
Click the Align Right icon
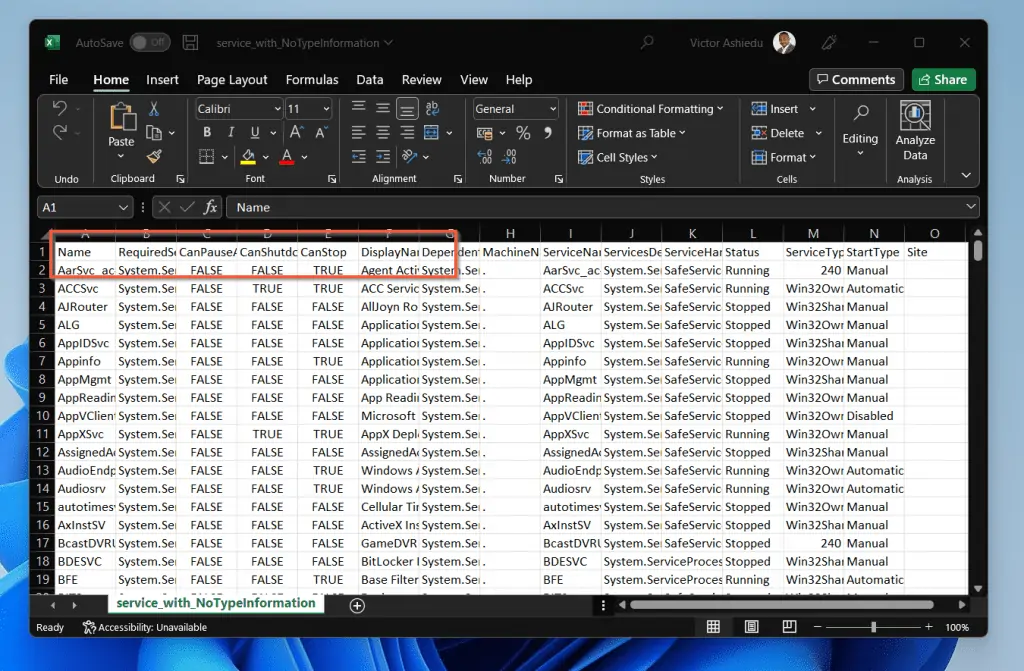coord(407,133)
